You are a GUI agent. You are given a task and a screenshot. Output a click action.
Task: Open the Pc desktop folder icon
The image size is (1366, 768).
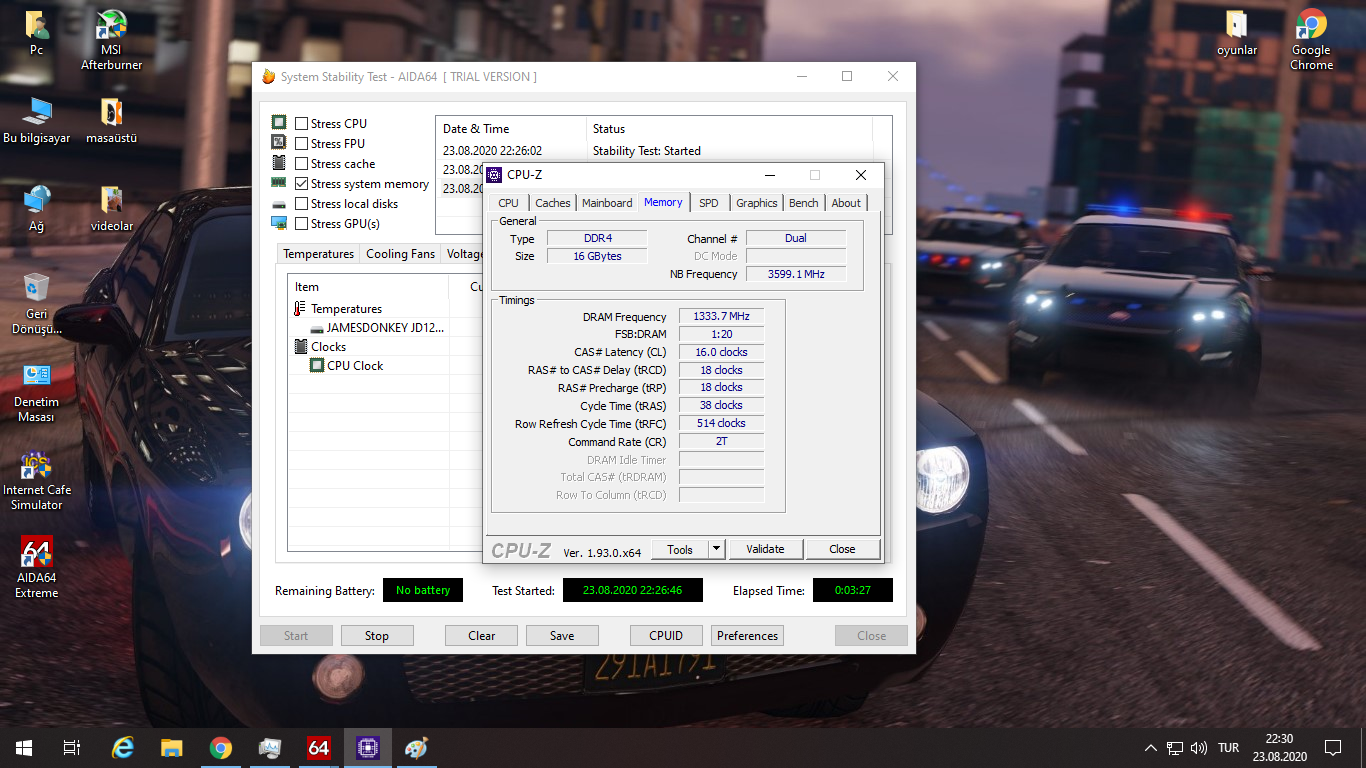coord(36,32)
